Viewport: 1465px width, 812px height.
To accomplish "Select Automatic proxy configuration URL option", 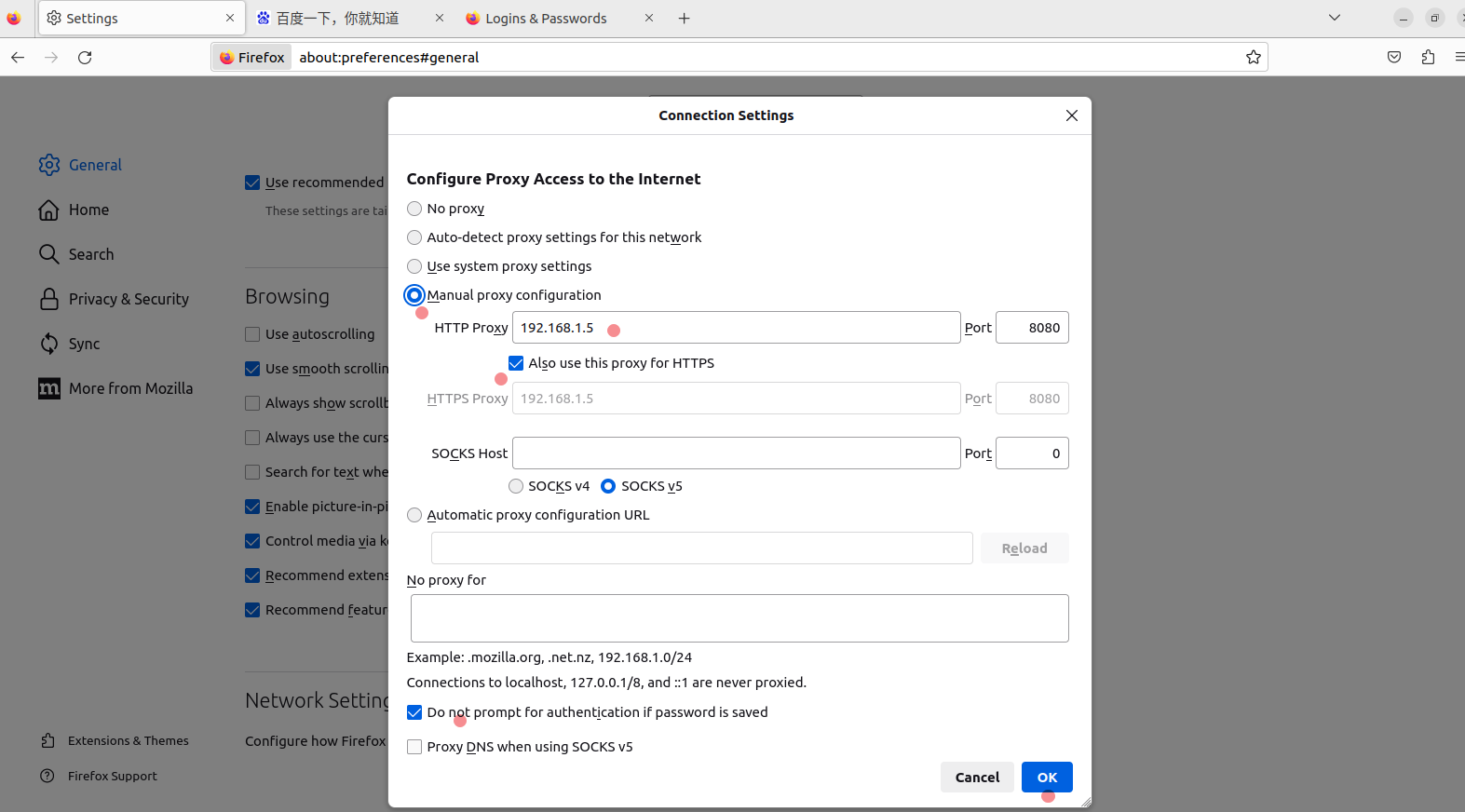I will [x=414, y=515].
